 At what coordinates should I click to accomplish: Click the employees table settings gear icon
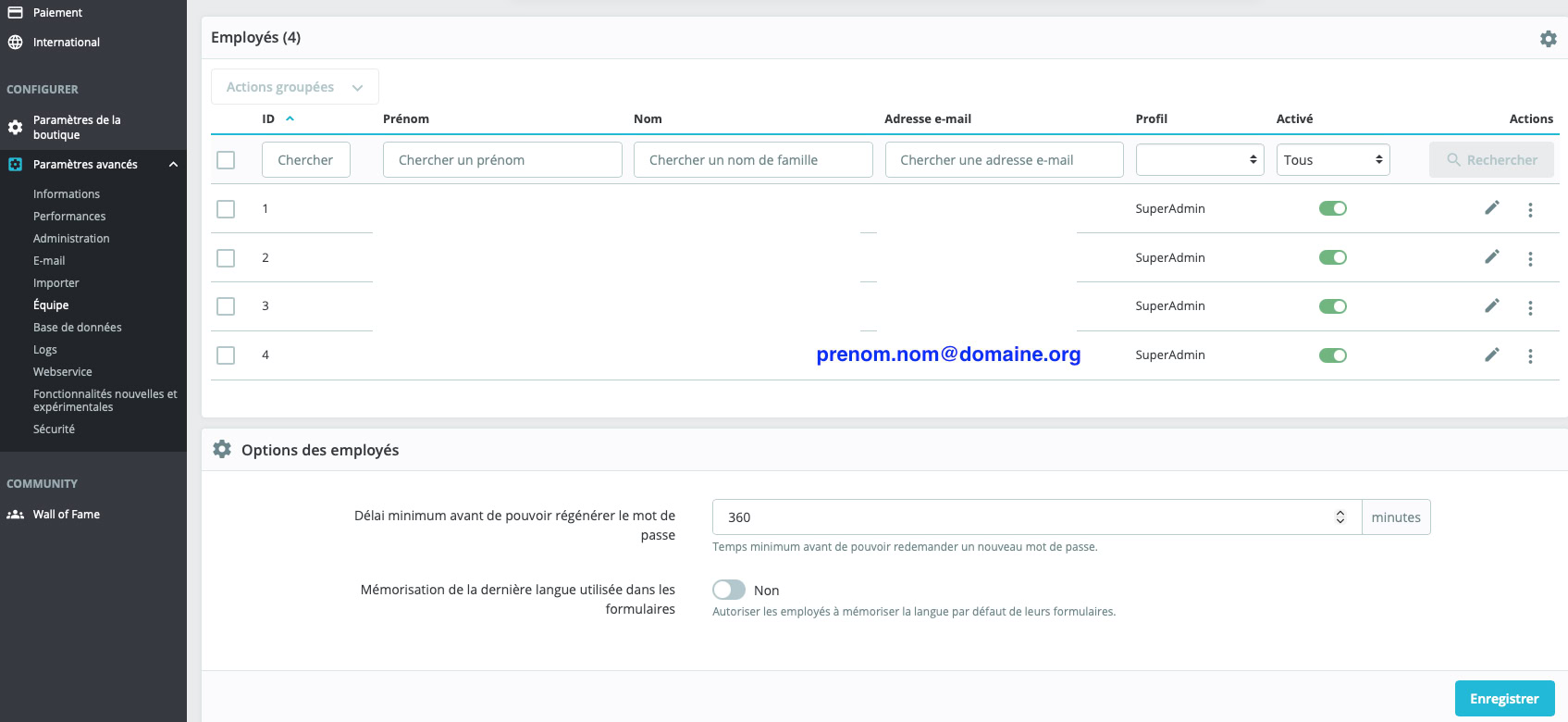(1548, 39)
